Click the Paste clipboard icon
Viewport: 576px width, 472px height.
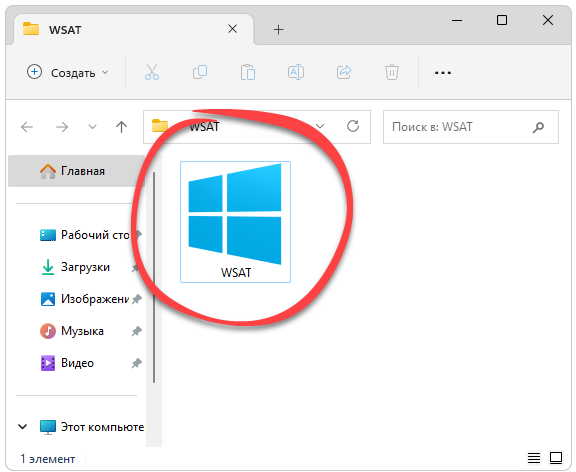point(248,72)
